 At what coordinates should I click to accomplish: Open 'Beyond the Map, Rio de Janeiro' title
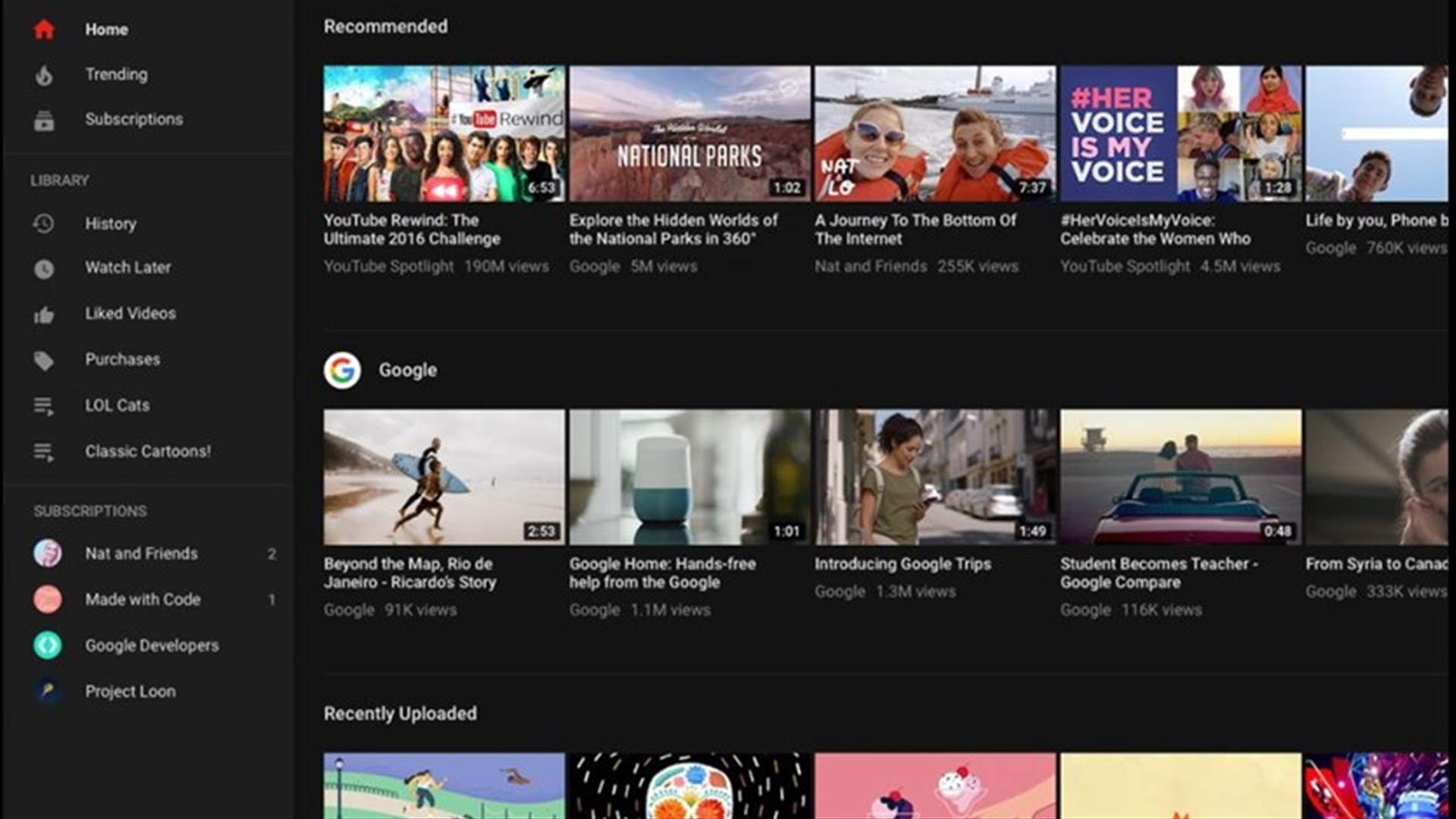click(409, 573)
